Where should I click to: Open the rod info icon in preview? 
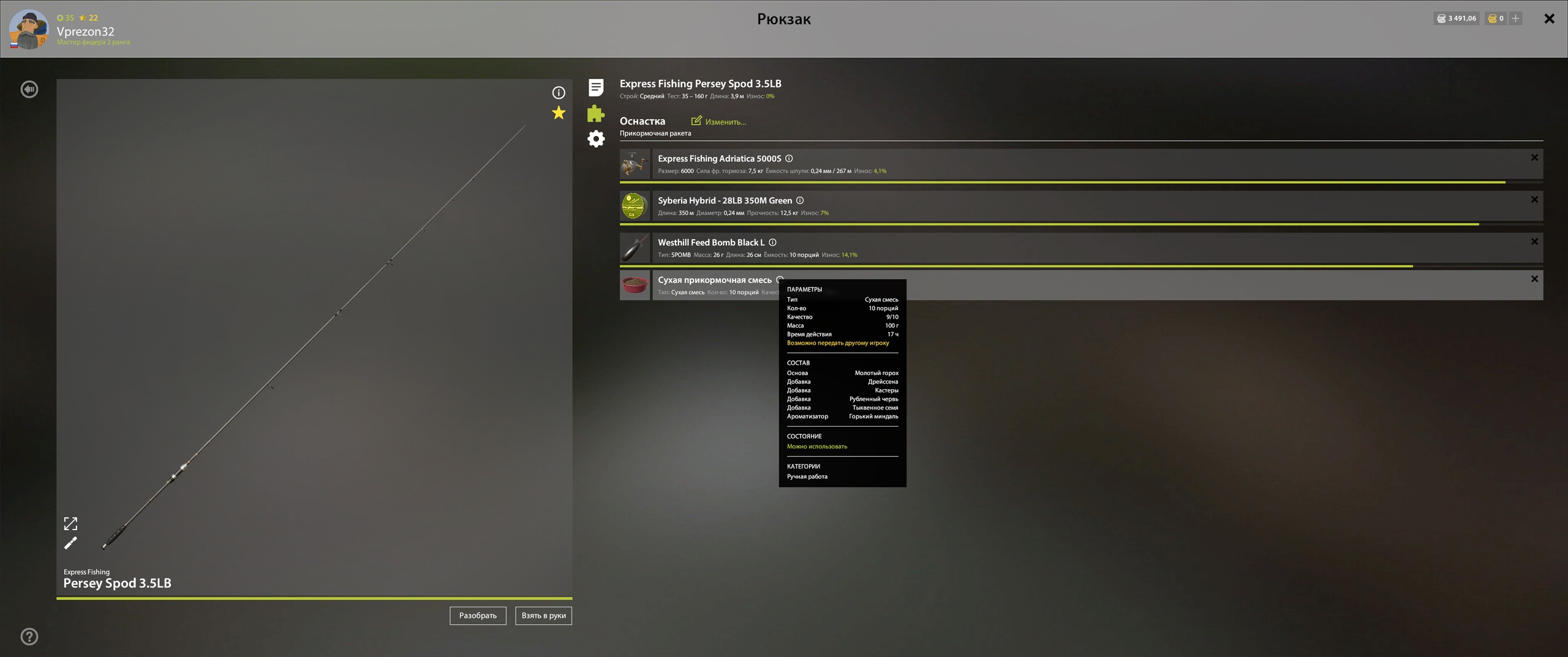[559, 93]
